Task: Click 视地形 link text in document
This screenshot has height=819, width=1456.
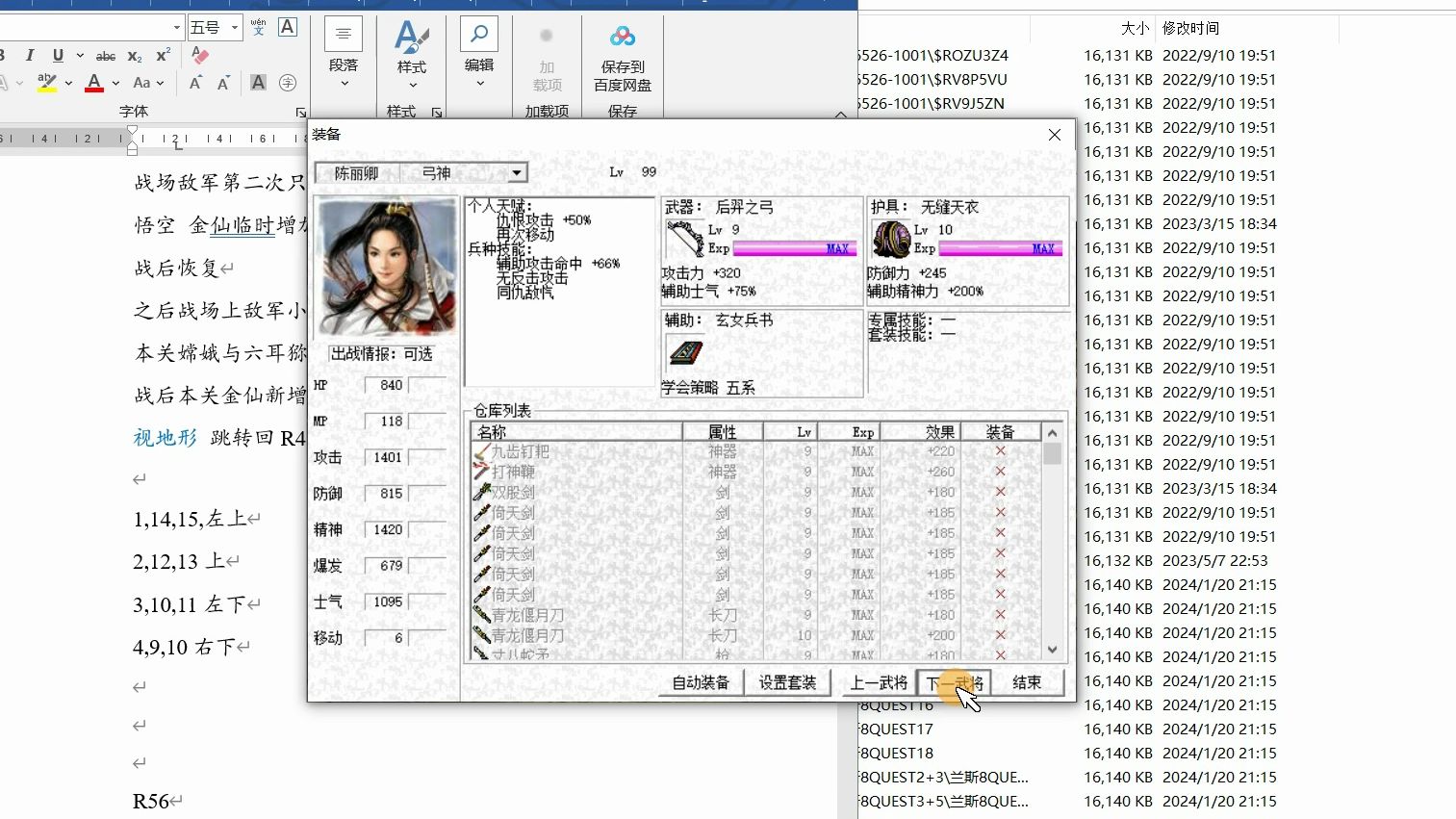Action: [x=166, y=438]
